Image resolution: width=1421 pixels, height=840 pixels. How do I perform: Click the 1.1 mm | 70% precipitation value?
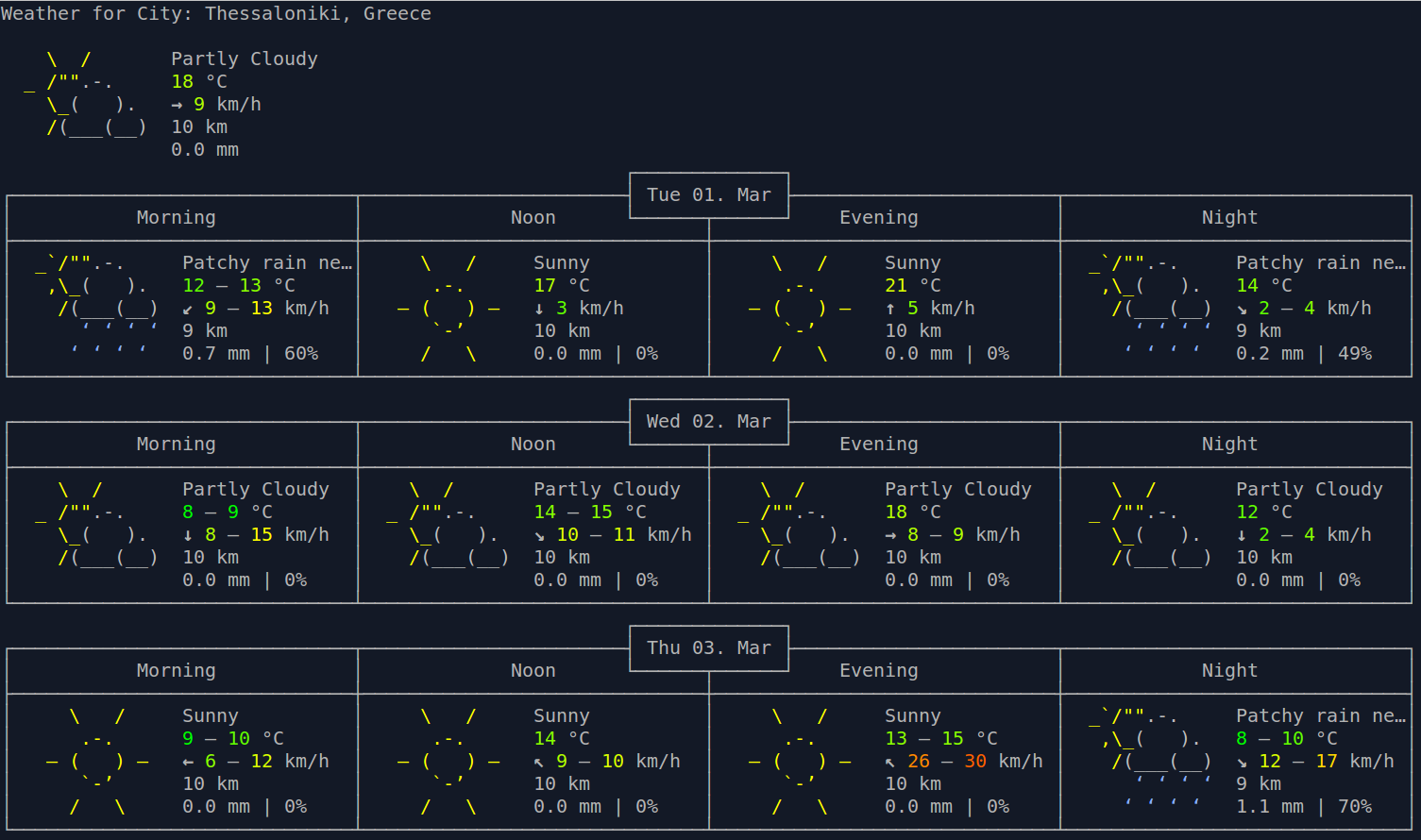point(1304,807)
